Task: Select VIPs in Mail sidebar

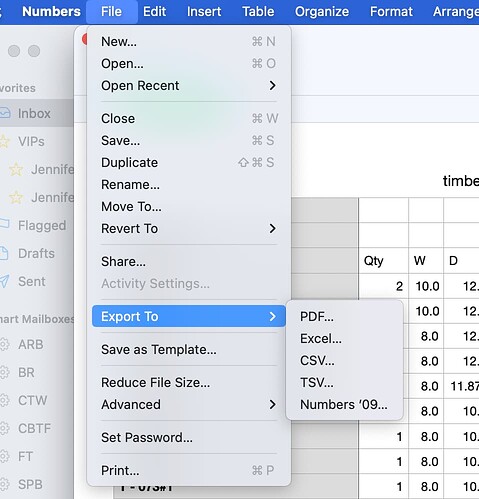Action: point(36,141)
